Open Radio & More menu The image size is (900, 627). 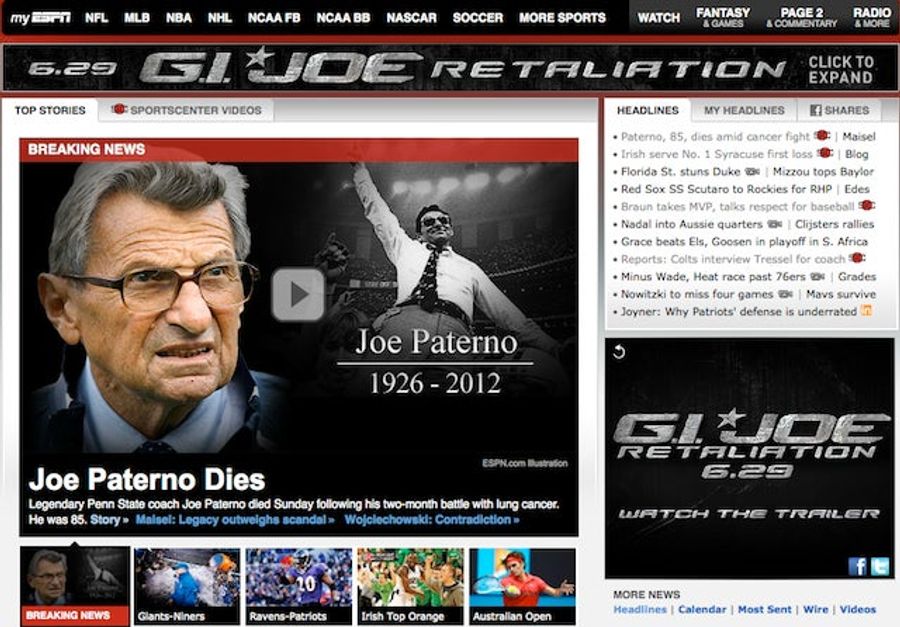pyautogui.click(x=872, y=17)
